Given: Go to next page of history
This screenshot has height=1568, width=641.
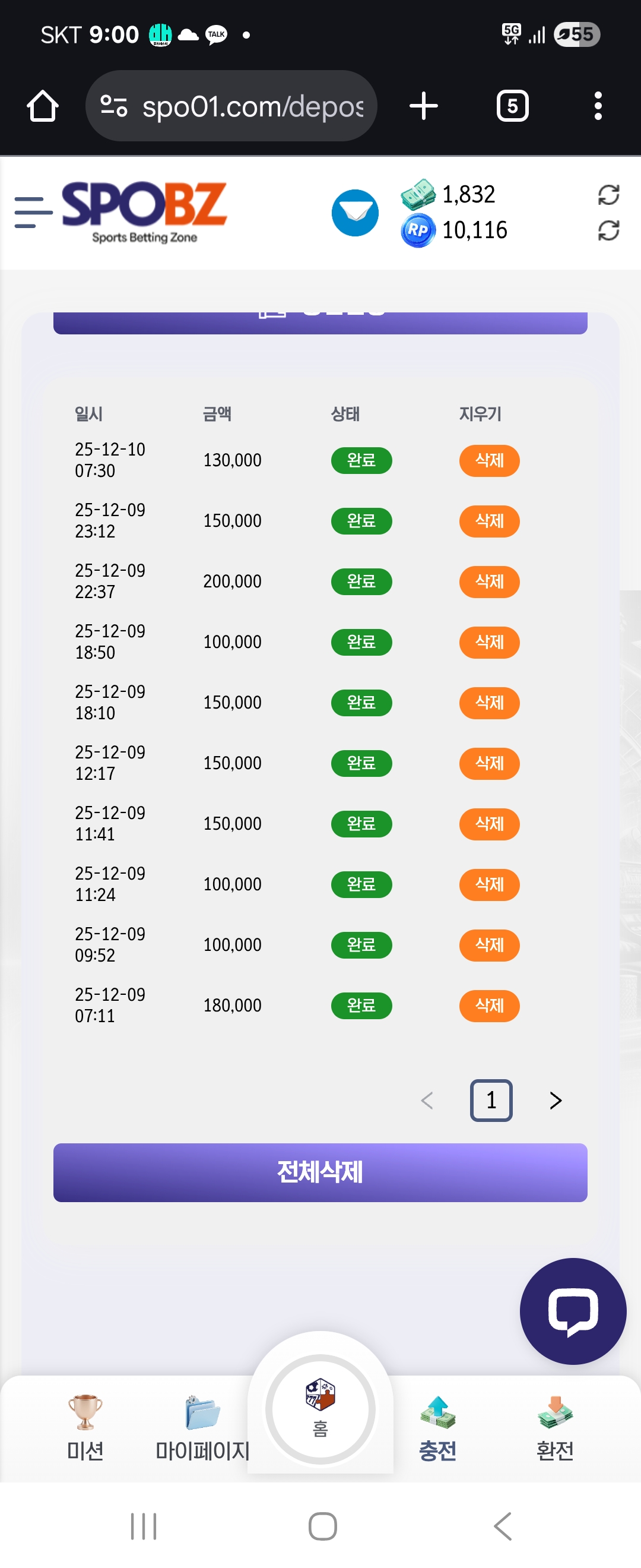Looking at the screenshot, I should [x=554, y=1101].
